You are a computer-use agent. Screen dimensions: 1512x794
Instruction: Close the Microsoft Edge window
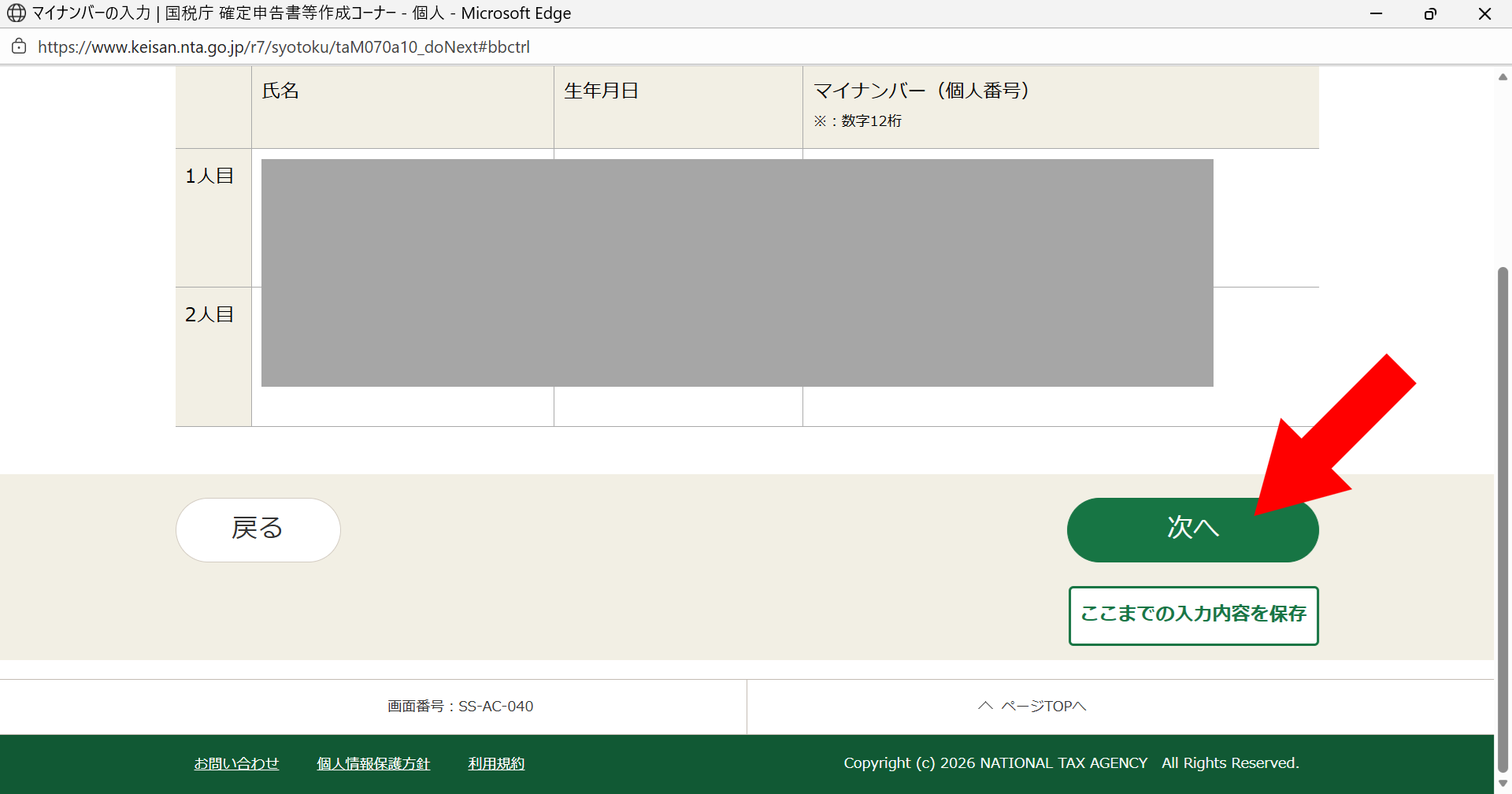[1484, 13]
